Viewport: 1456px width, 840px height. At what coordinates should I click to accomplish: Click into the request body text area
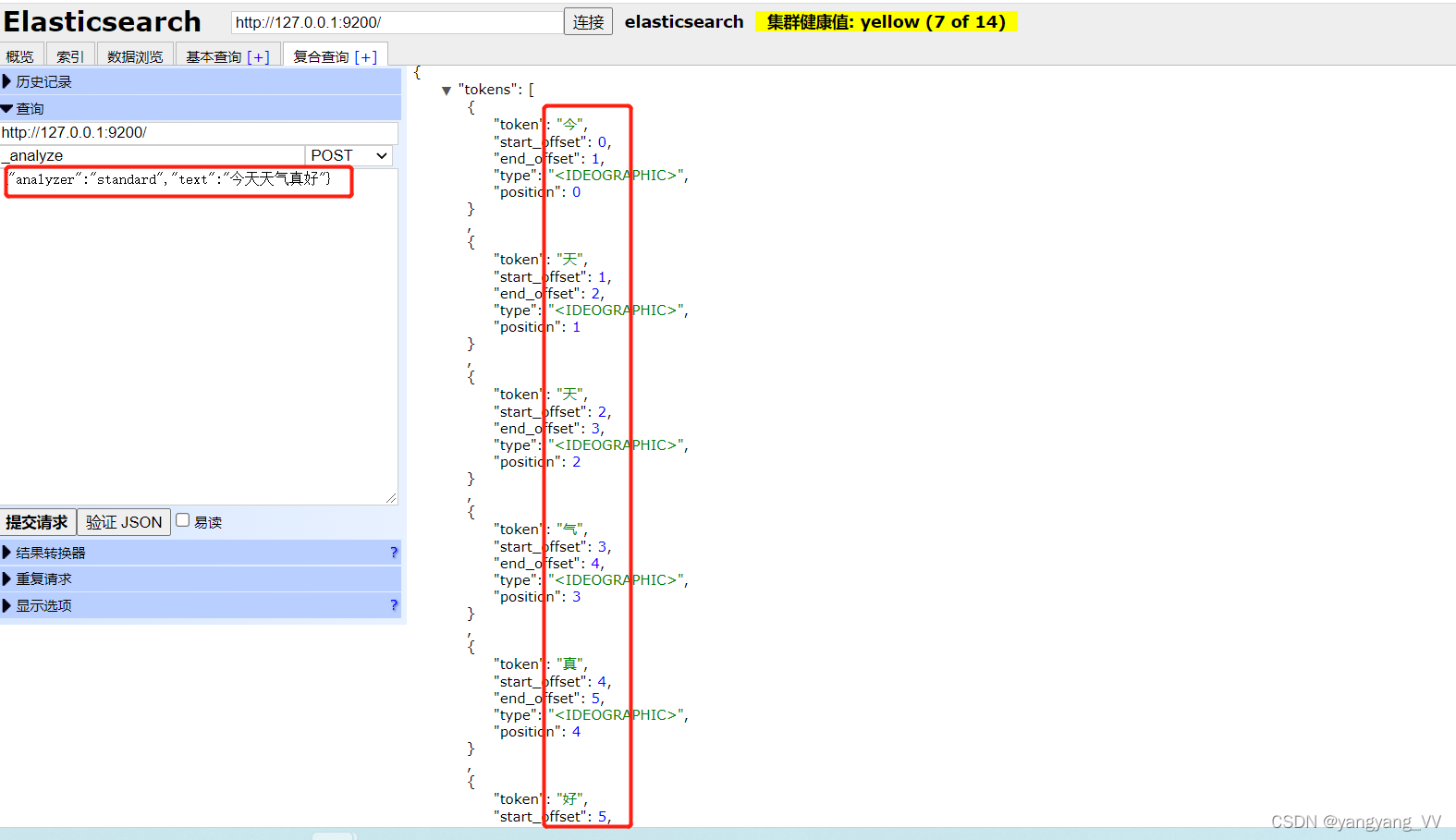click(199, 336)
